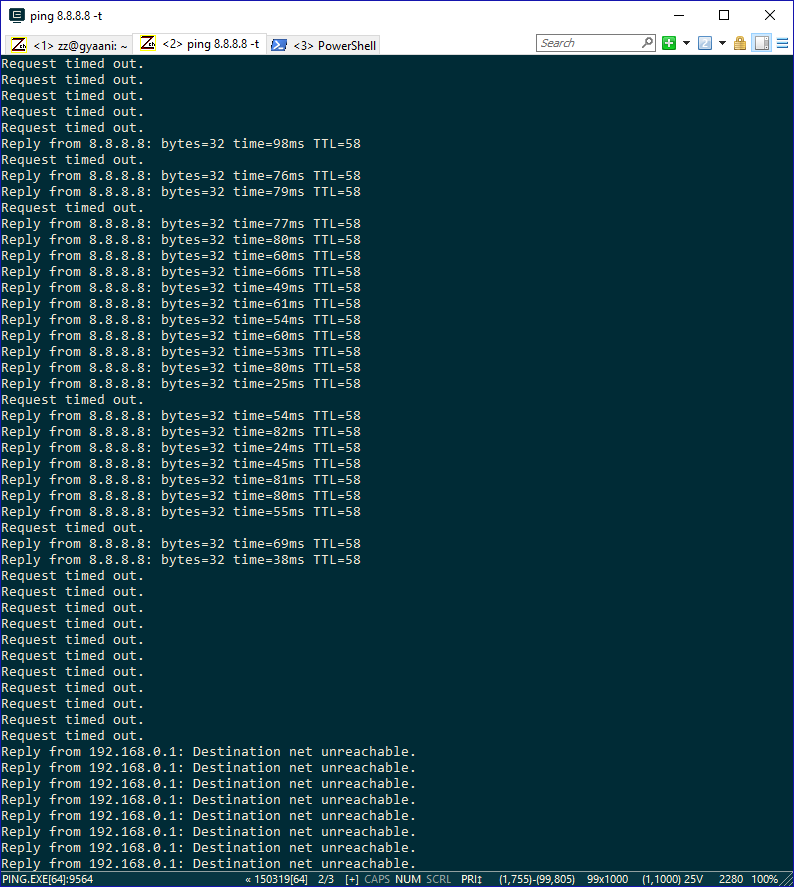Open the new console dropdown arrow
The height and width of the screenshot is (887, 794).
[686, 43]
